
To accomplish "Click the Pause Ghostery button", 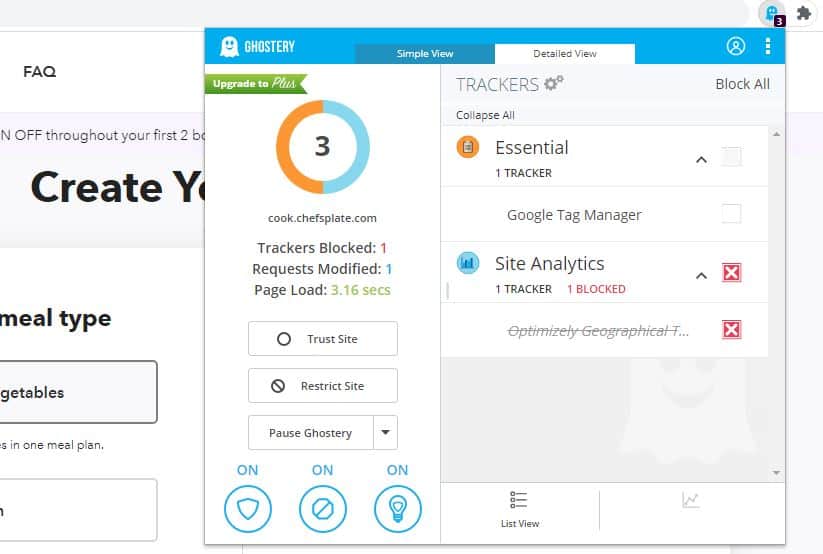I will (311, 433).
